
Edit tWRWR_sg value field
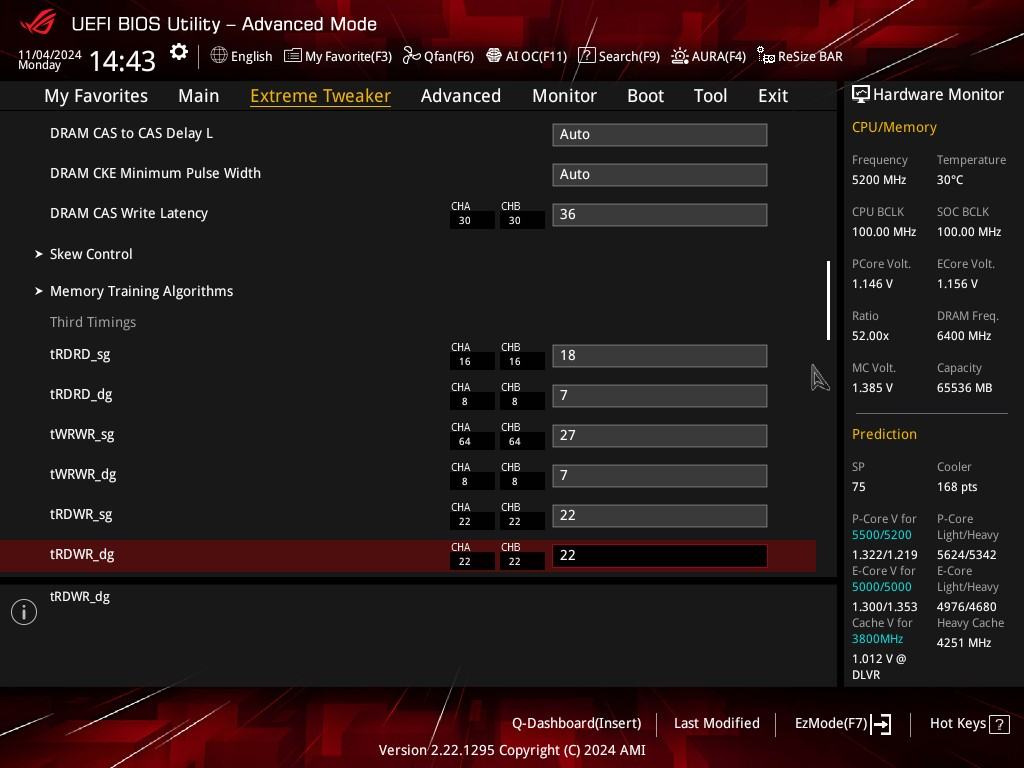[660, 436]
